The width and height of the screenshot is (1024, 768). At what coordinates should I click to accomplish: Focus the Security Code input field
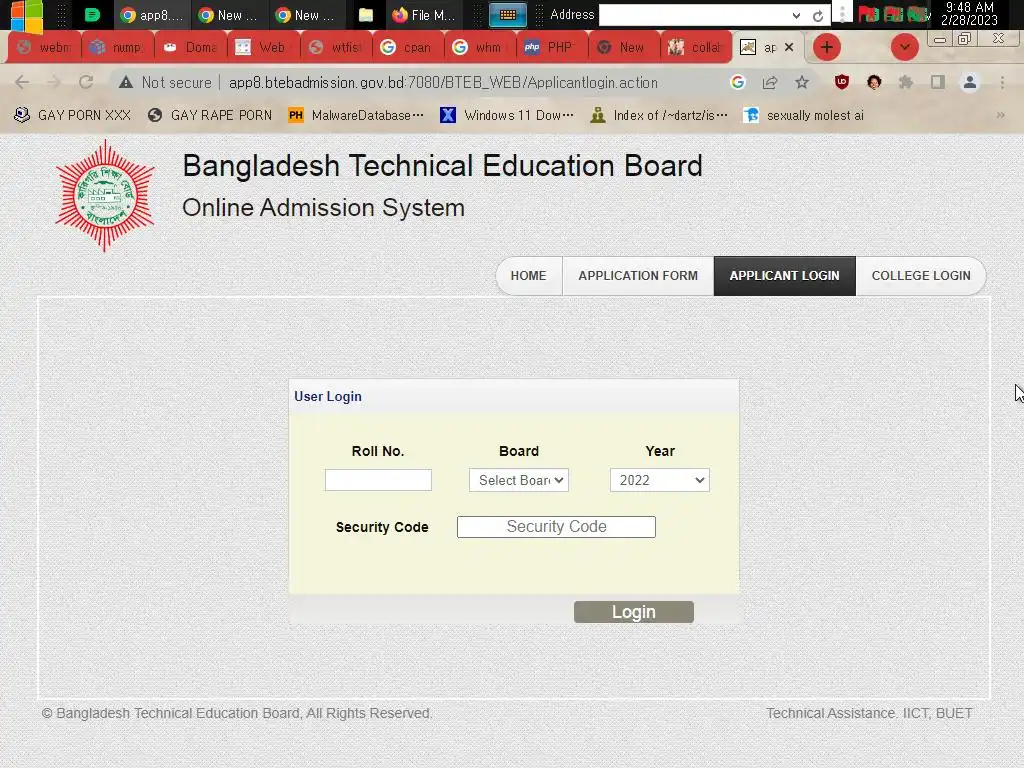(556, 527)
